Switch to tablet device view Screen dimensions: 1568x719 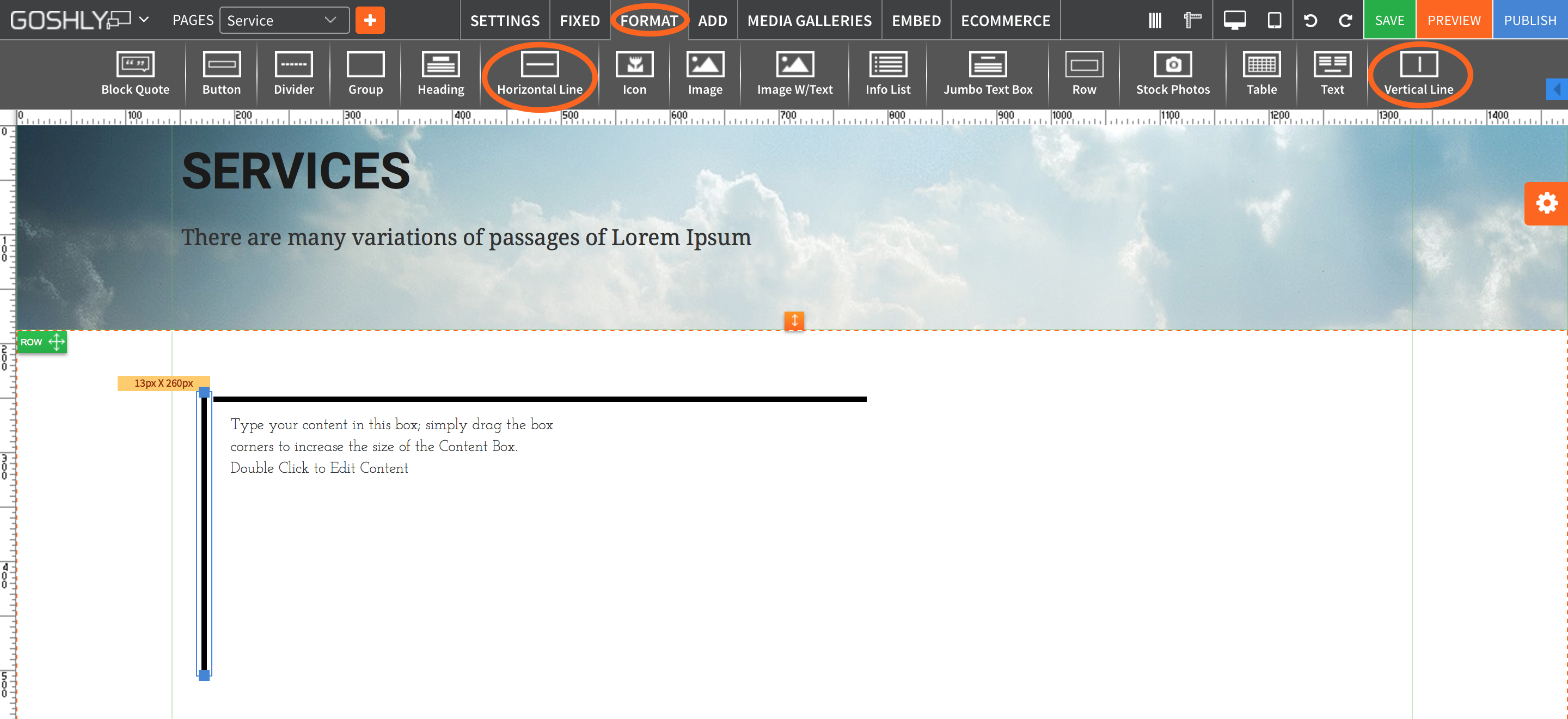(1274, 20)
